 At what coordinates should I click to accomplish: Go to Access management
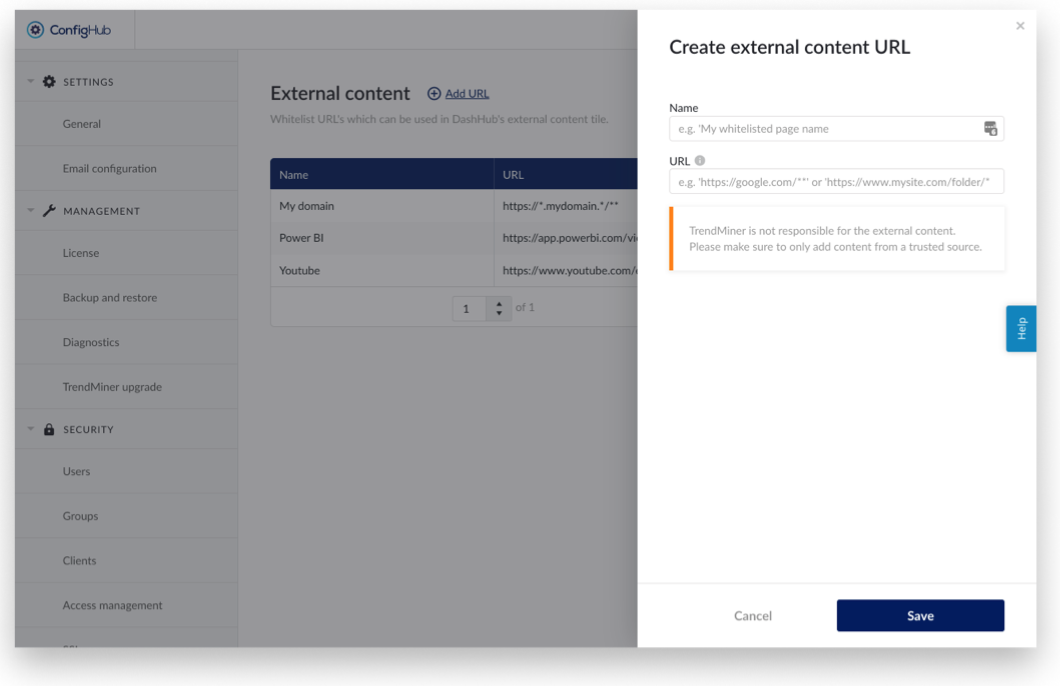pyautogui.click(x=112, y=606)
